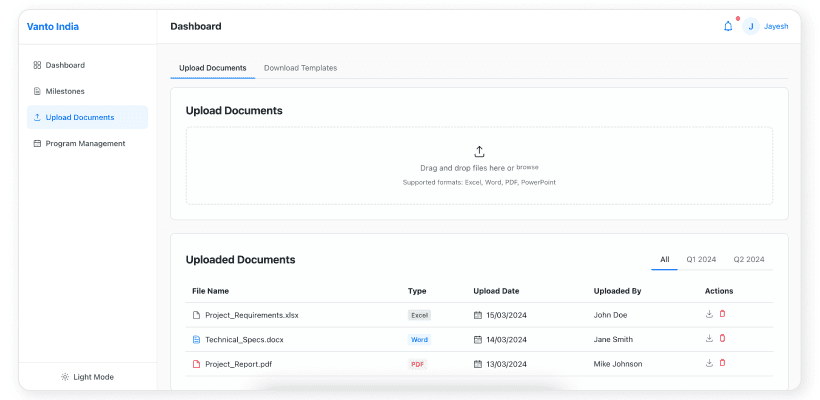Click the Uploaded By column header
The width and height of the screenshot is (820, 400).
618,291
